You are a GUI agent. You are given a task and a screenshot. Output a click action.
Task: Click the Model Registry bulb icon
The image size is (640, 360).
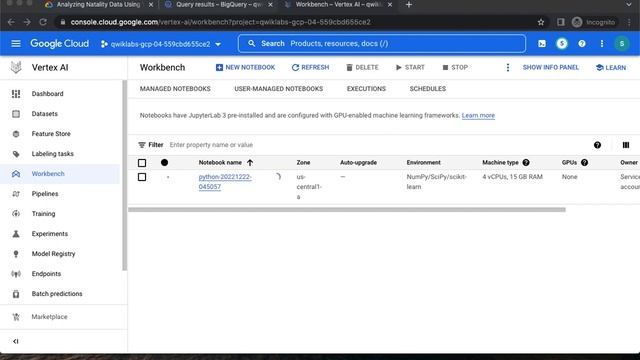pyautogui.click(x=16, y=254)
